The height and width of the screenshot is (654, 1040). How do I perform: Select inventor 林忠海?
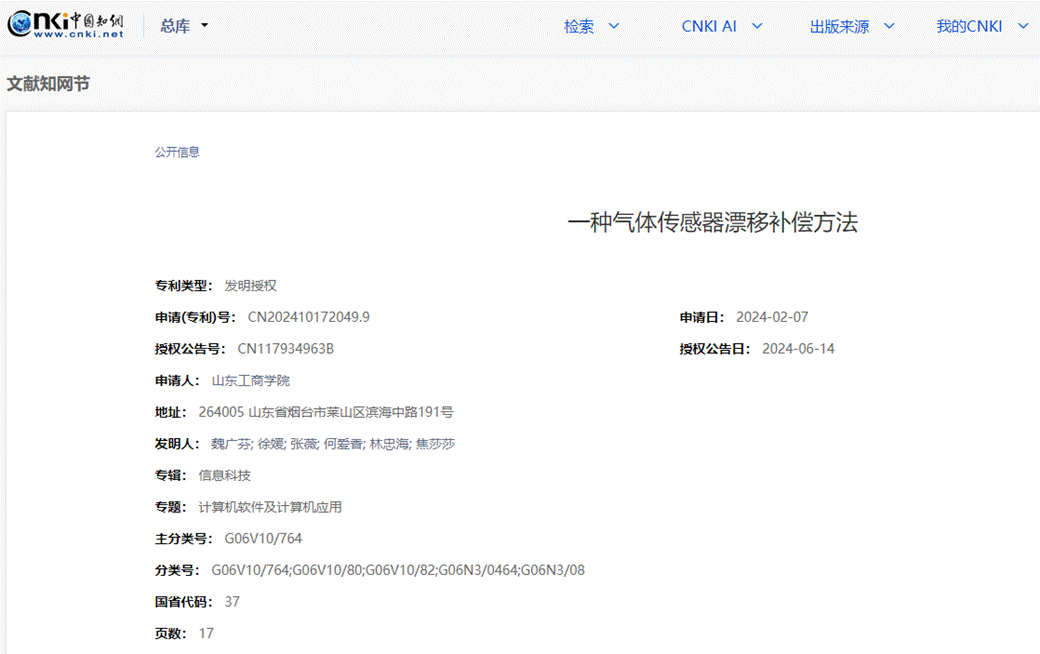click(x=389, y=443)
